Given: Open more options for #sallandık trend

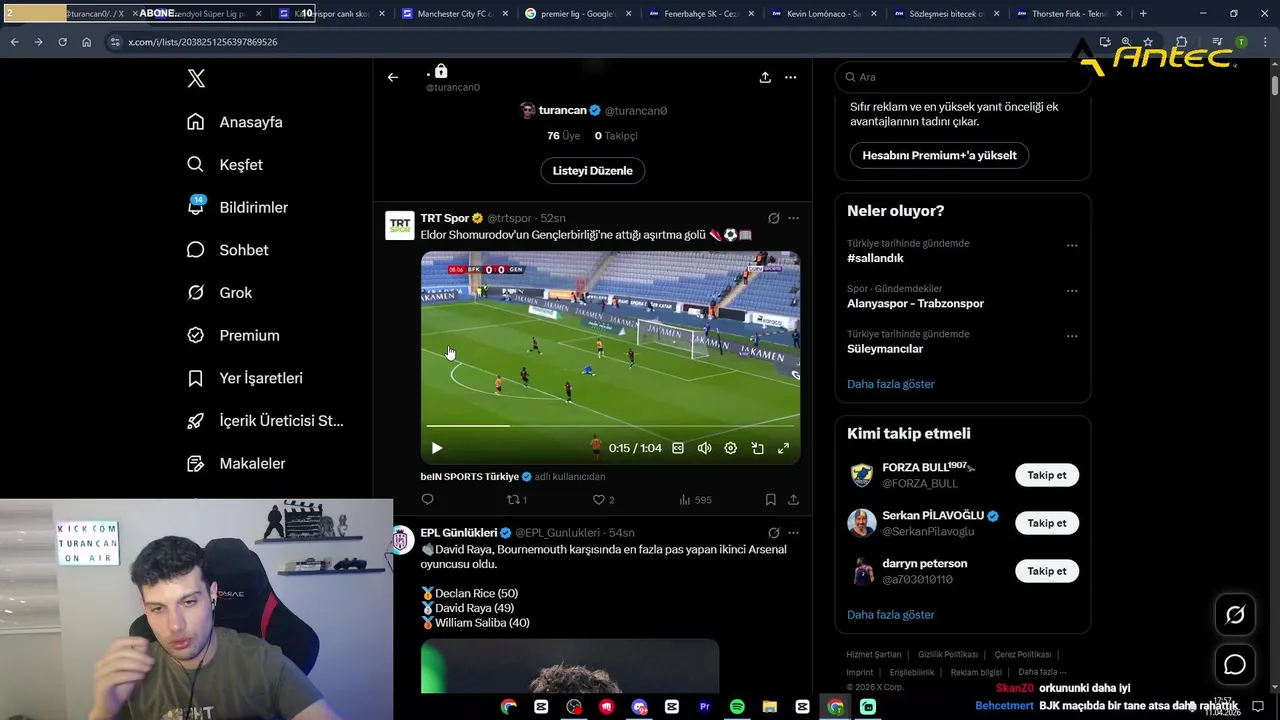Looking at the screenshot, I should [1072, 245].
